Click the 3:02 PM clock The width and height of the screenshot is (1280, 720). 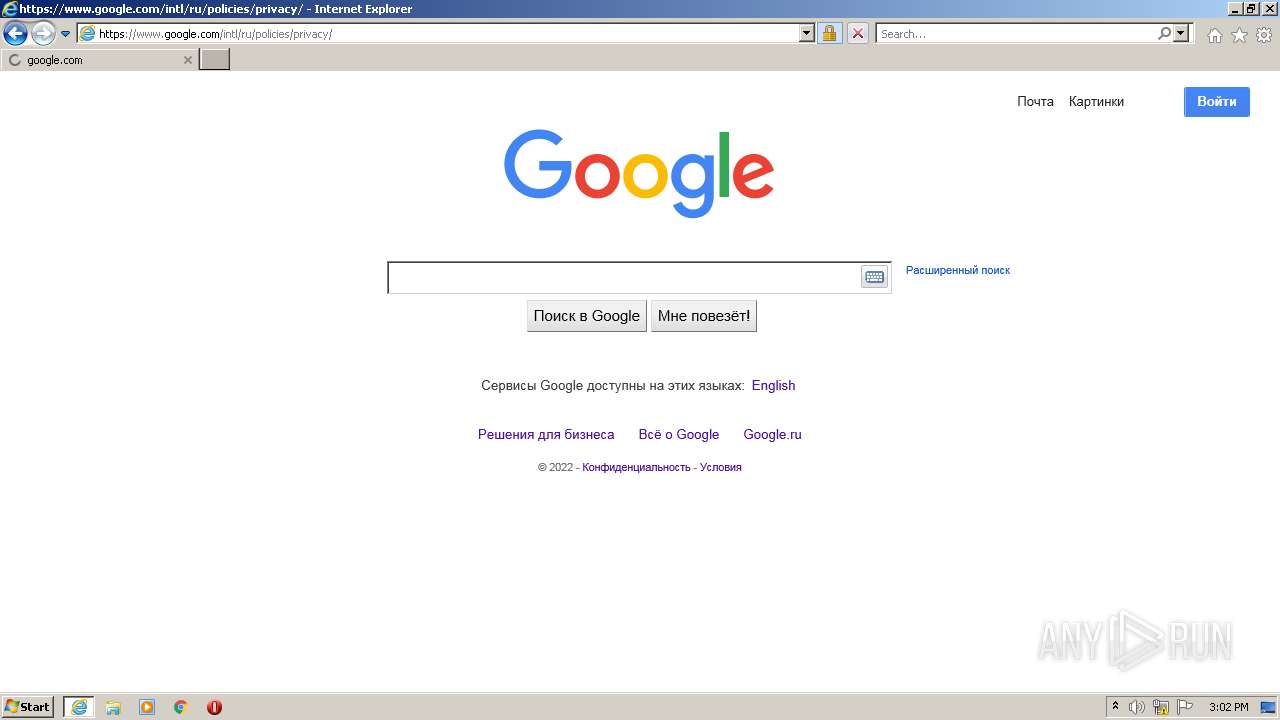[1228, 707]
